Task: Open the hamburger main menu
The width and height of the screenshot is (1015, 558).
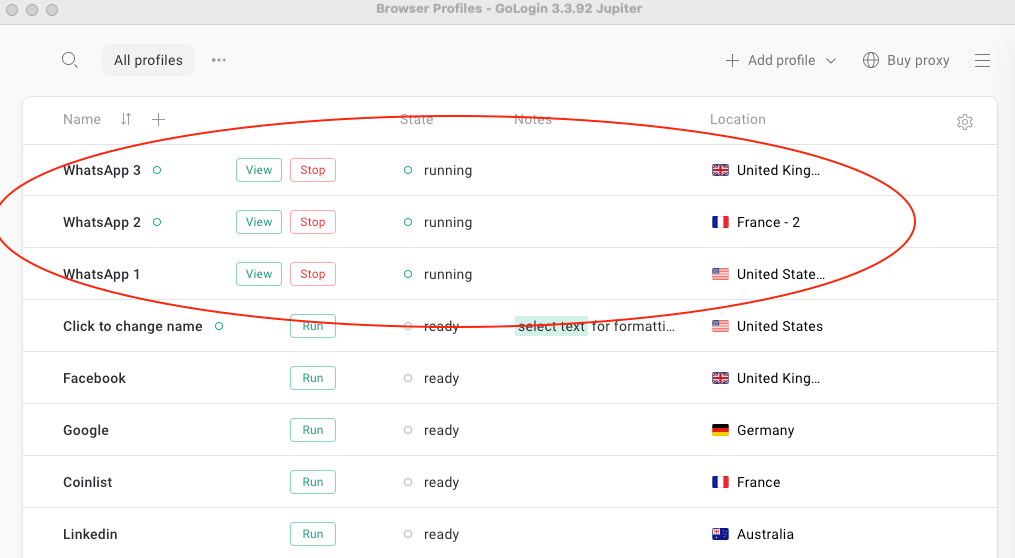Action: [982, 60]
